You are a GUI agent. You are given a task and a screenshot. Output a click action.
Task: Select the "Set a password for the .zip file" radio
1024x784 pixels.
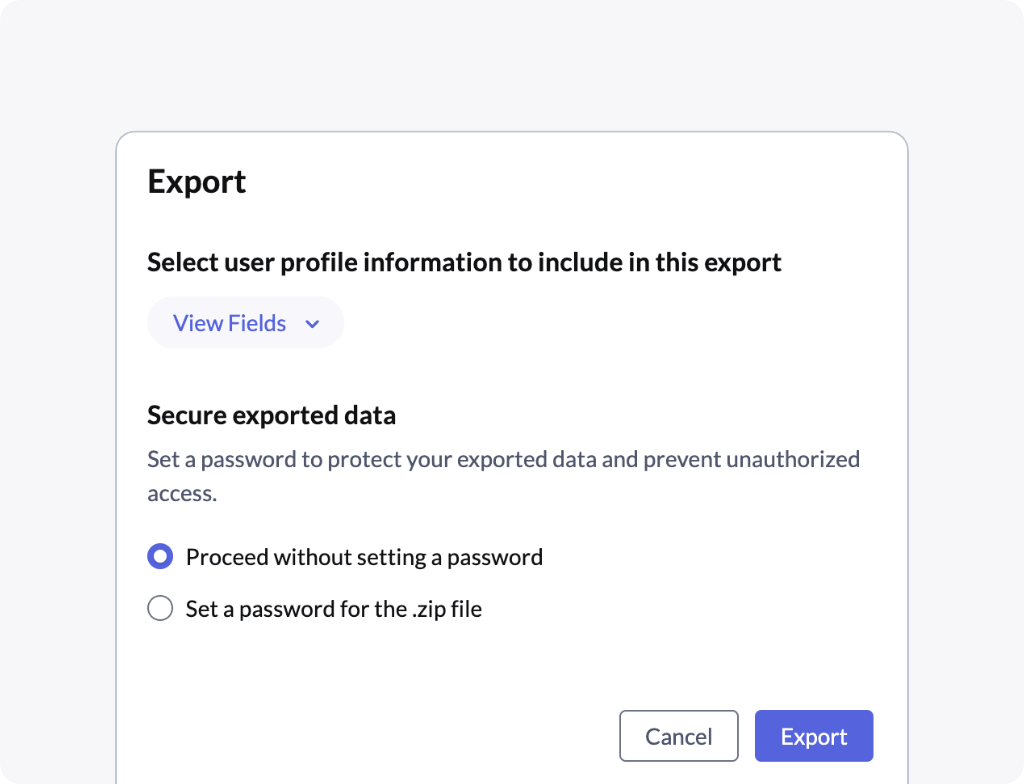(160, 608)
